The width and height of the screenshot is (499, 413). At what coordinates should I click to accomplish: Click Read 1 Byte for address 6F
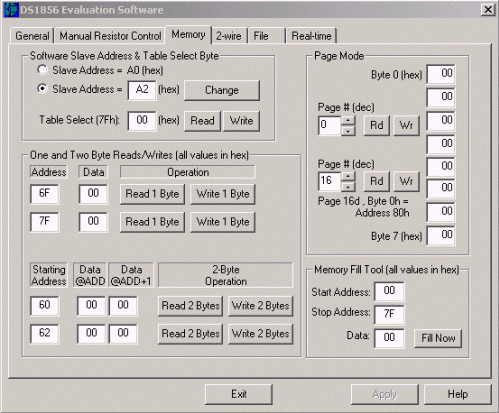(152, 194)
